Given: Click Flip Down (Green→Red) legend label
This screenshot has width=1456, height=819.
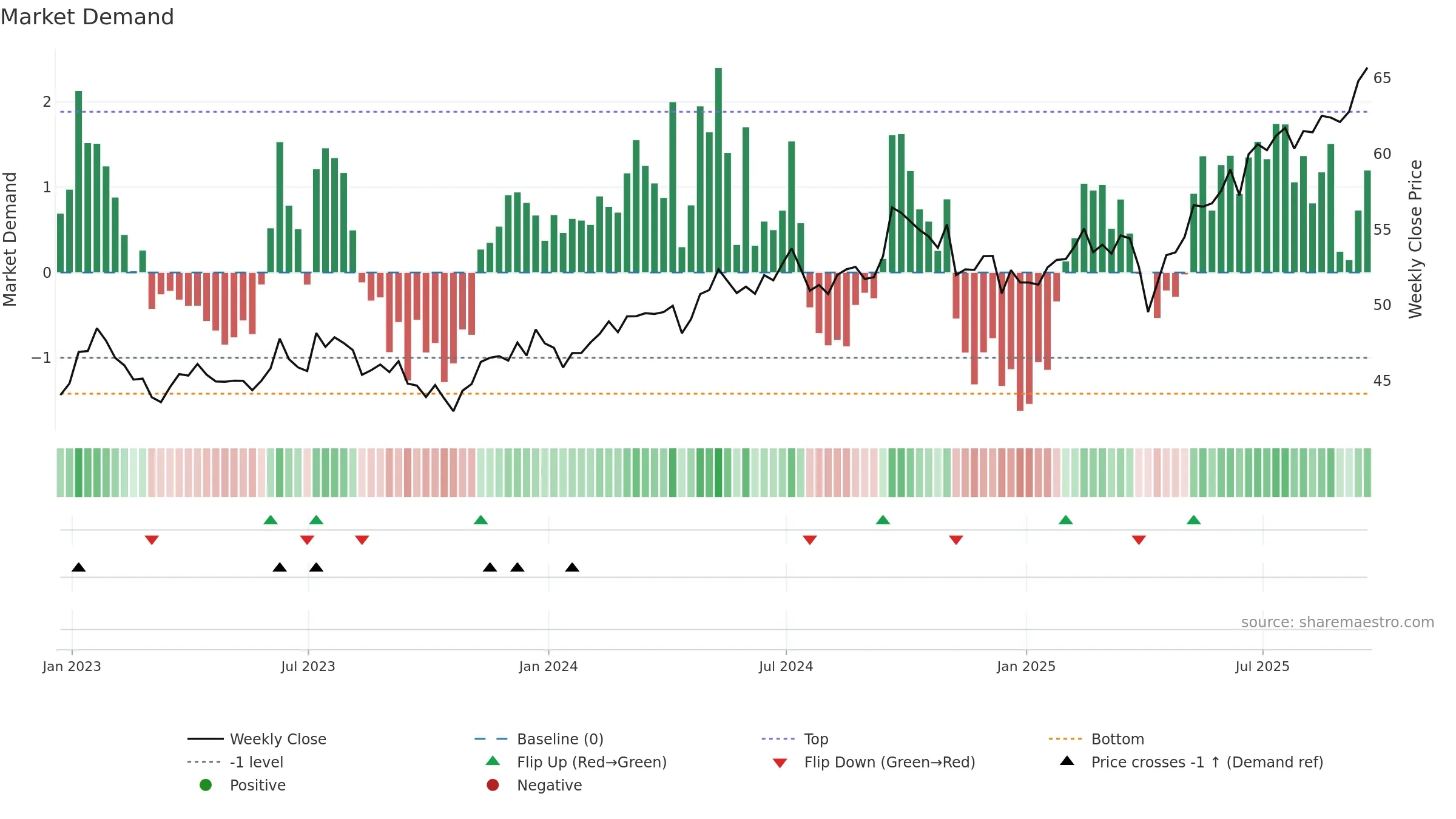Looking at the screenshot, I should [890, 762].
